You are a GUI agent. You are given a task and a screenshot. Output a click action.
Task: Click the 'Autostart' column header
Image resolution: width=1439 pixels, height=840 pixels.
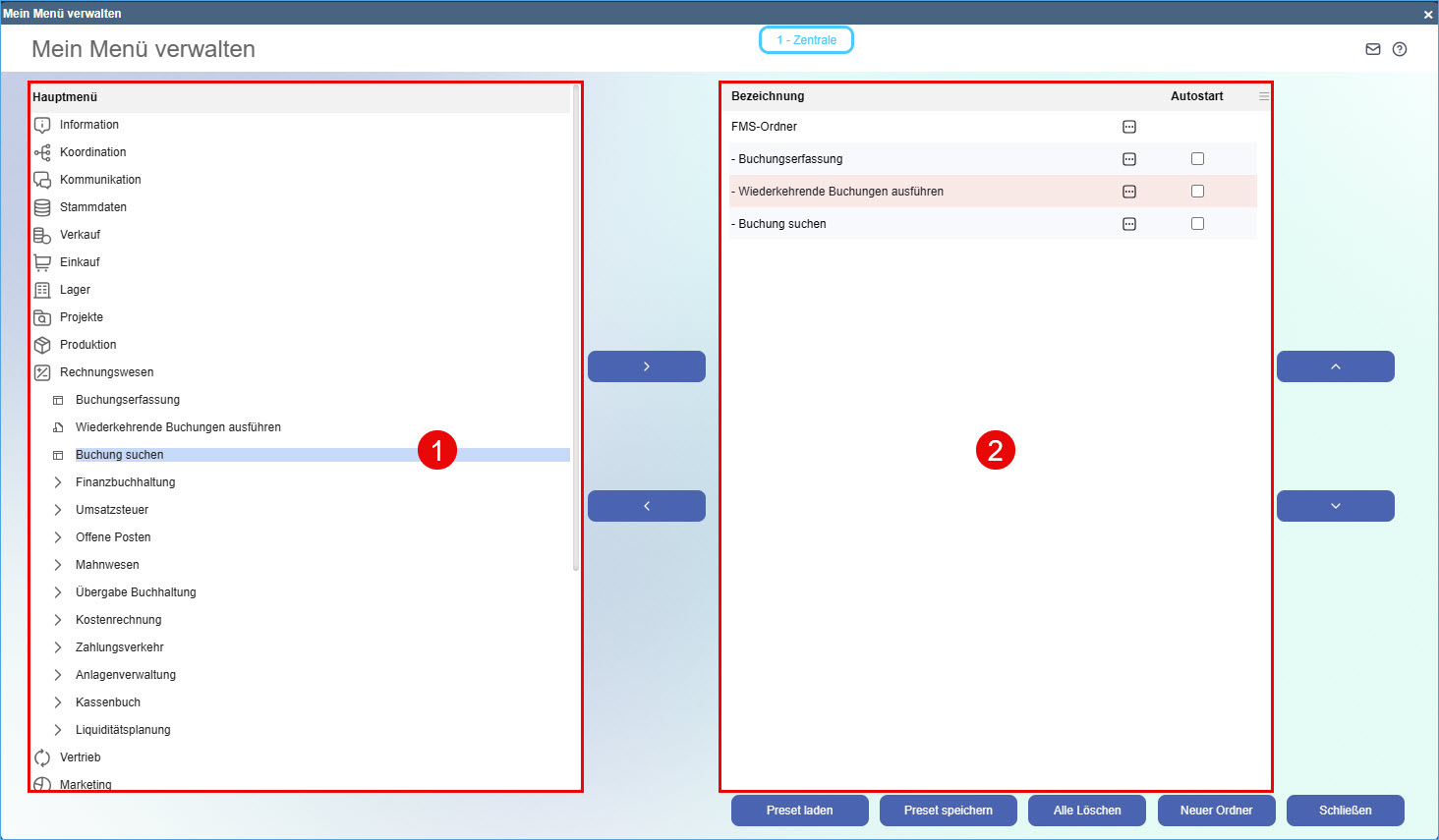pyautogui.click(x=1197, y=96)
